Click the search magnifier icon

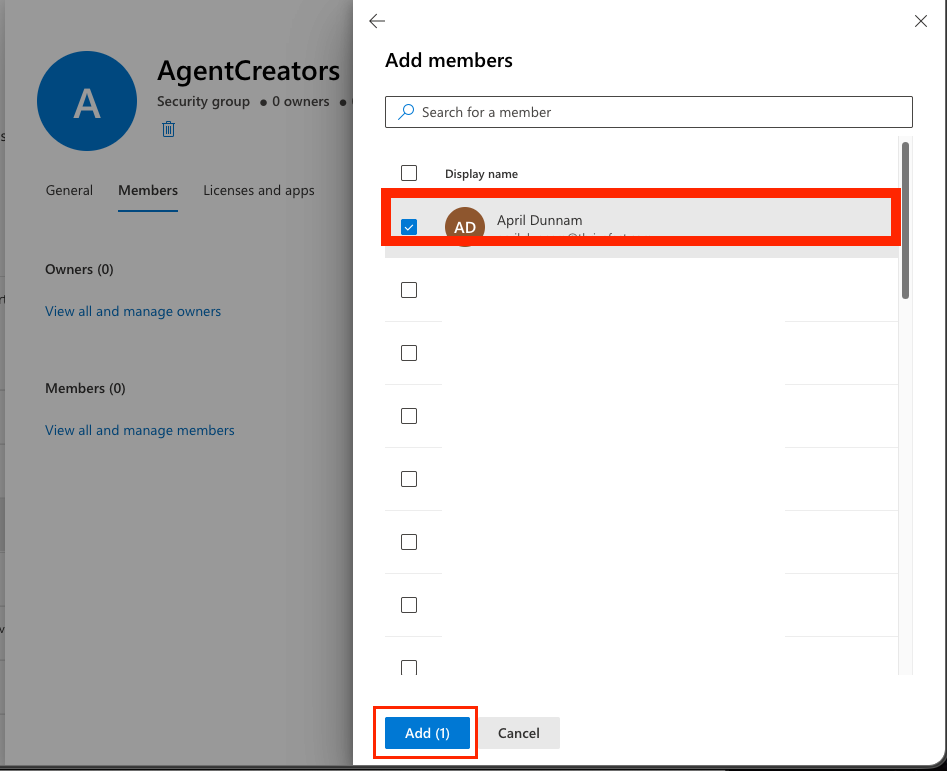pos(406,112)
